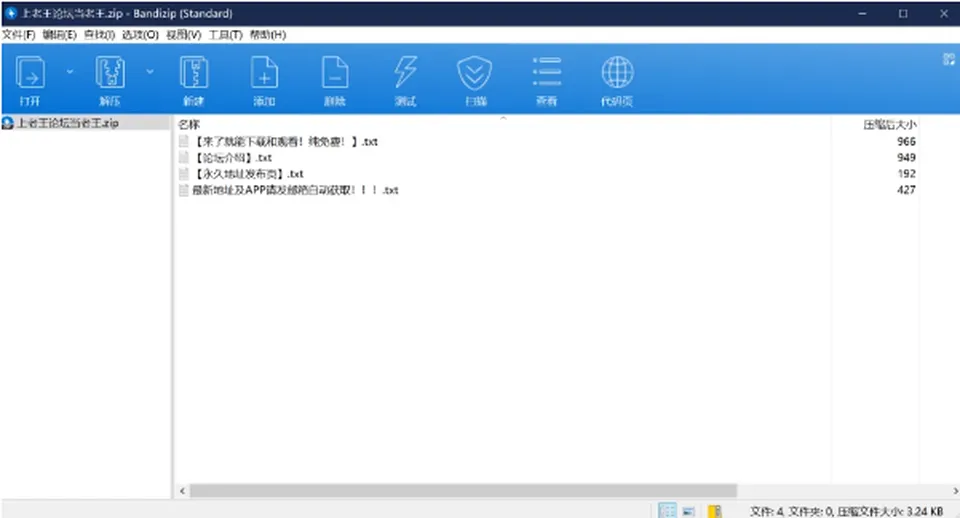
Task: Sort by the Name column header
Action: pyautogui.click(x=189, y=124)
